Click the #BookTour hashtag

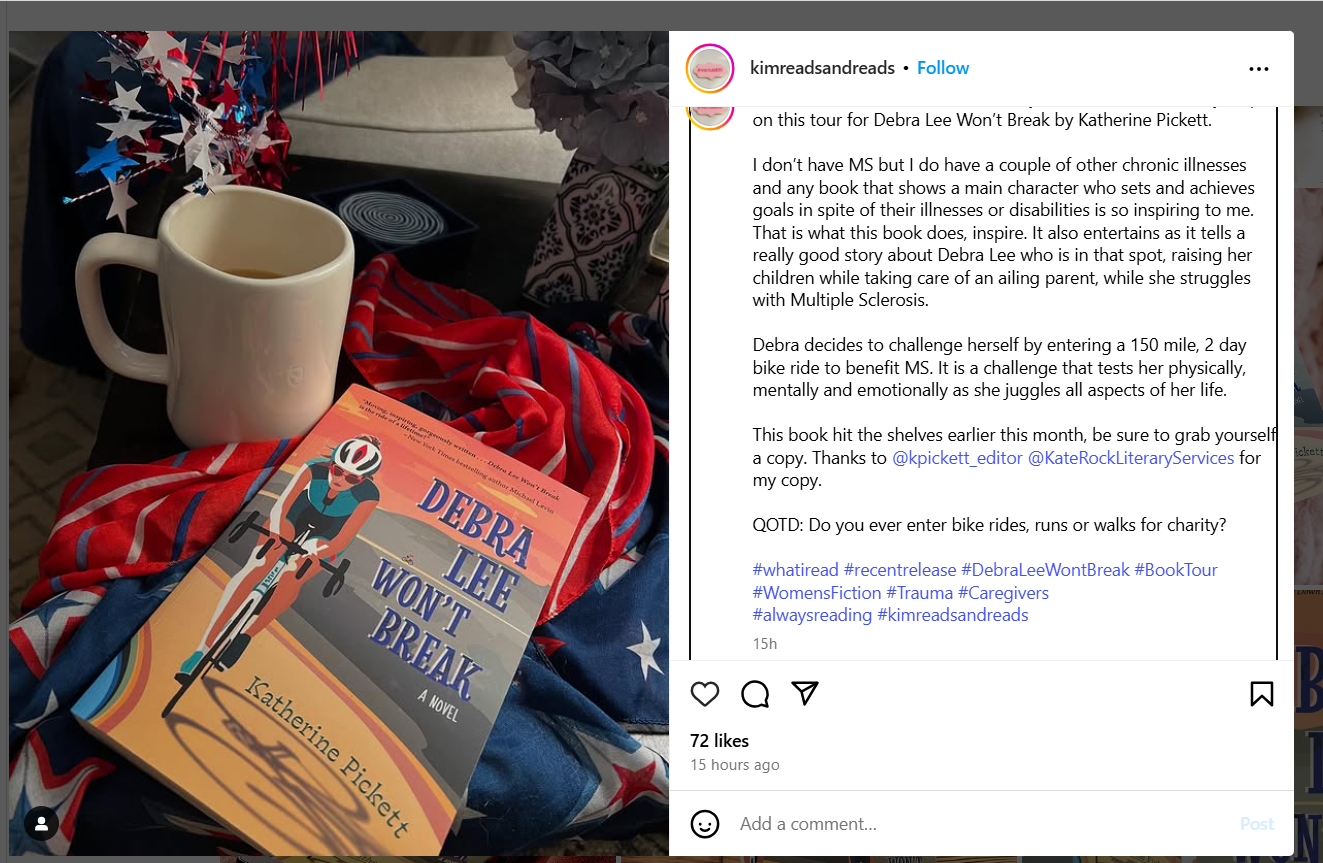(x=1176, y=570)
